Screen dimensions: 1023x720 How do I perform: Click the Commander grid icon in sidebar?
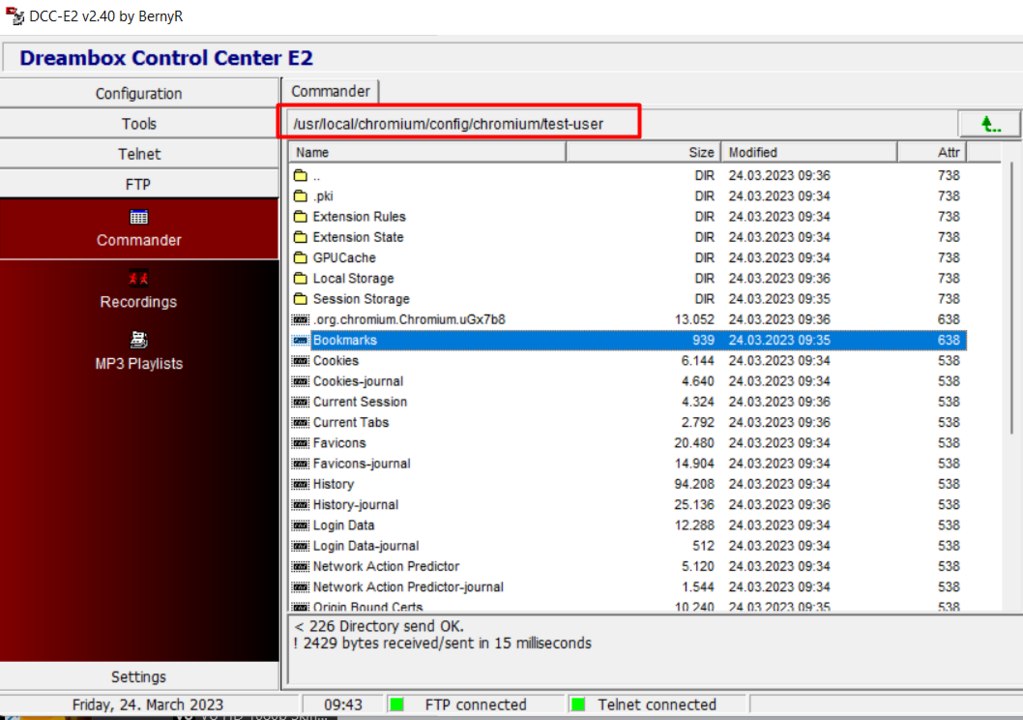(x=139, y=217)
